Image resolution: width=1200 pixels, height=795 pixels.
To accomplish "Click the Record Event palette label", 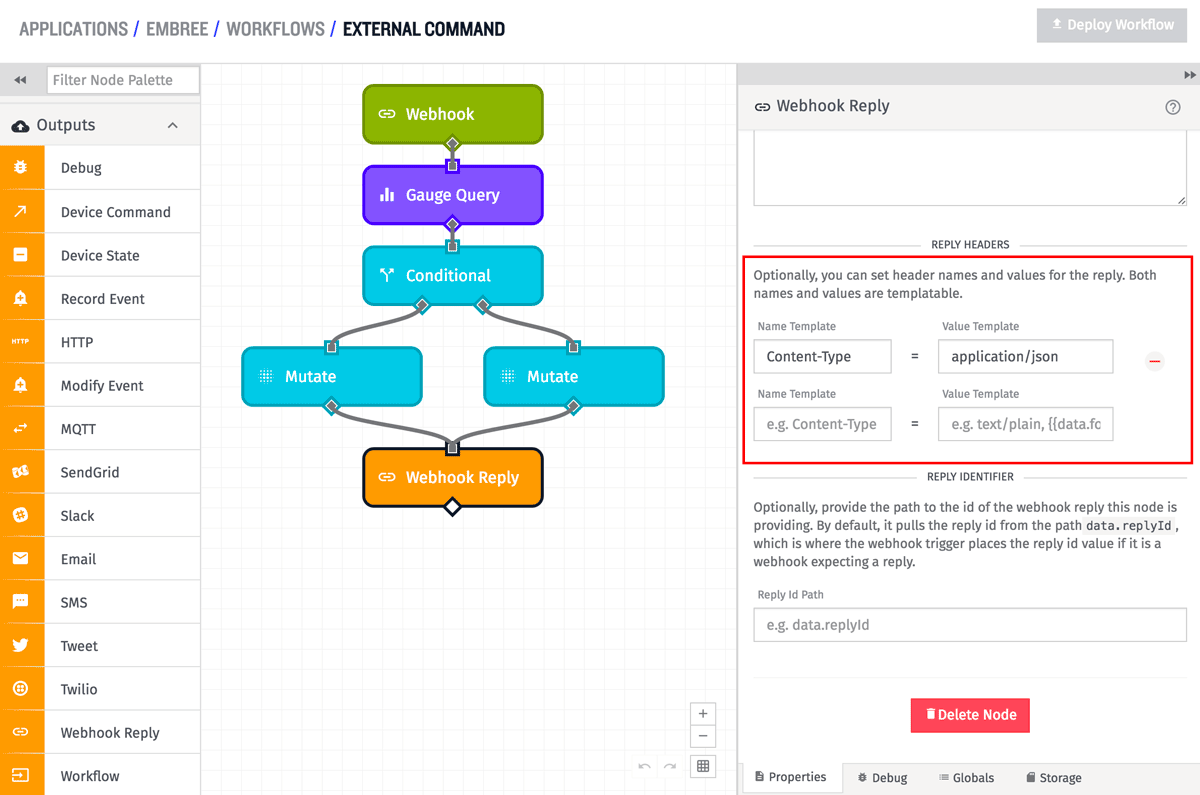I will (103, 299).
